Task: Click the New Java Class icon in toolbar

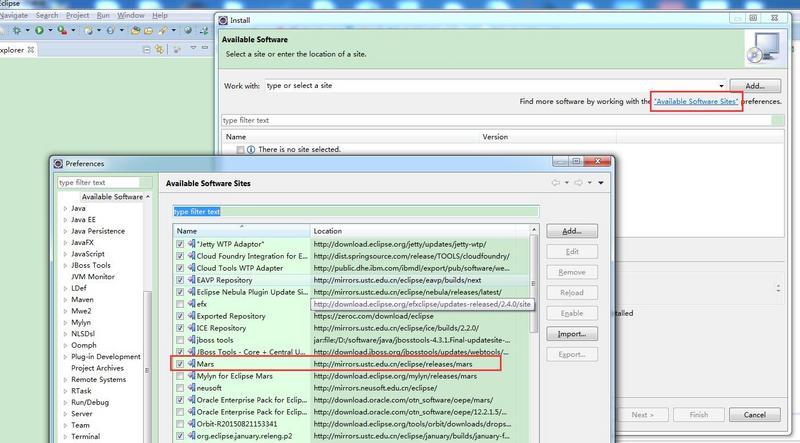Action: click(x=111, y=30)
